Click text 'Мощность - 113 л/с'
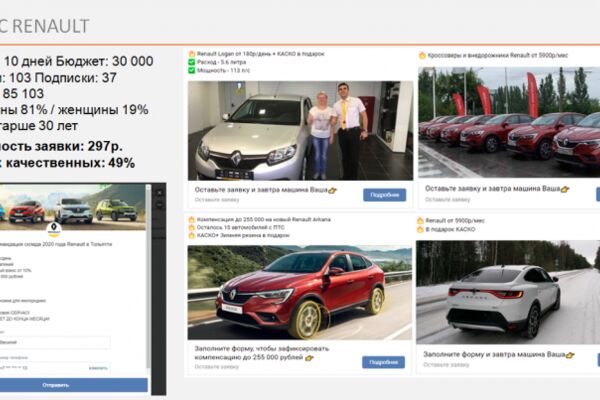Image resolution: width=600 pixels, height=400 pixels. [223, 70]
